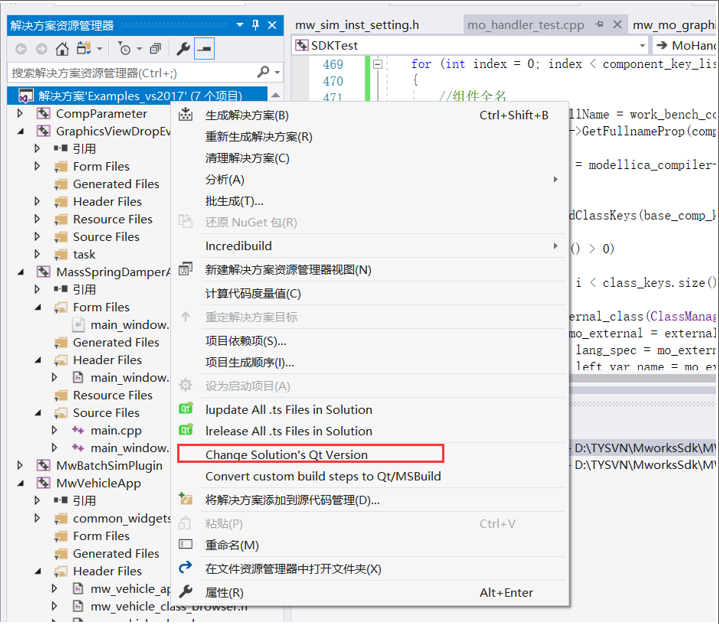This screenshot has width=719, height=624.
Task: Choose 重新生成解决方案(R) menu entry
Action: point(371,137)
